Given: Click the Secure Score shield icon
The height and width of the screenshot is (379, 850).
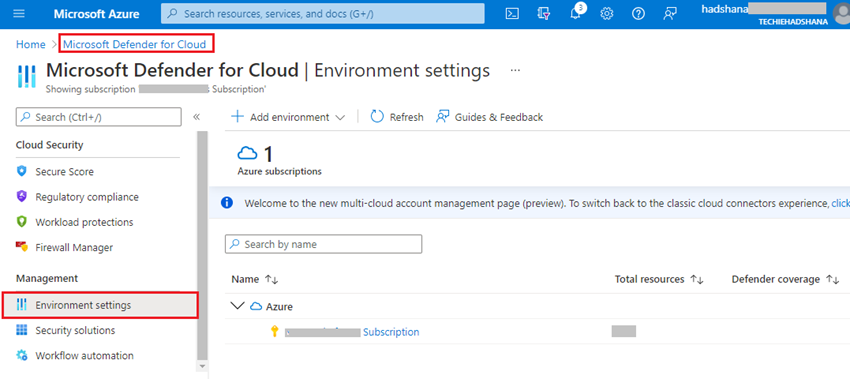Looking at the screenshot, I should click(x=22, y=171).
